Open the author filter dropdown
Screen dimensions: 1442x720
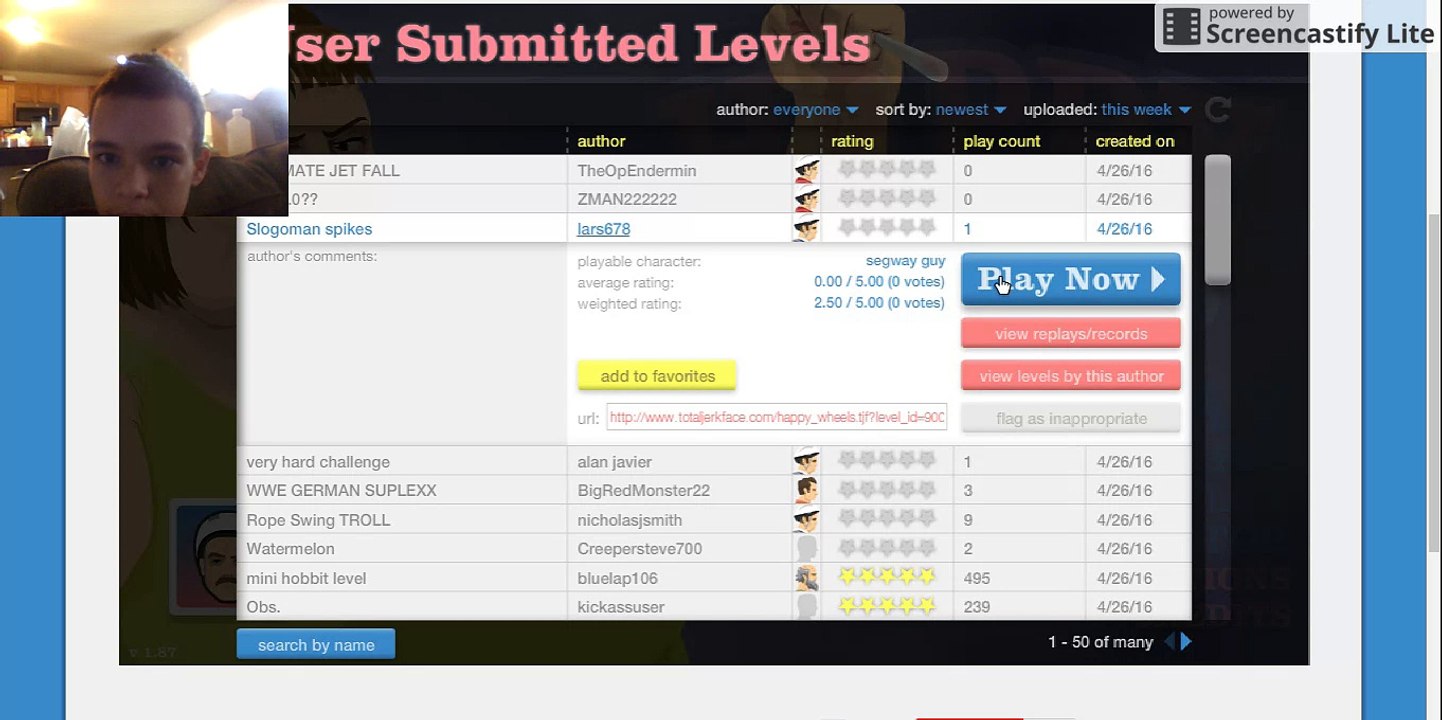(815, 110)
